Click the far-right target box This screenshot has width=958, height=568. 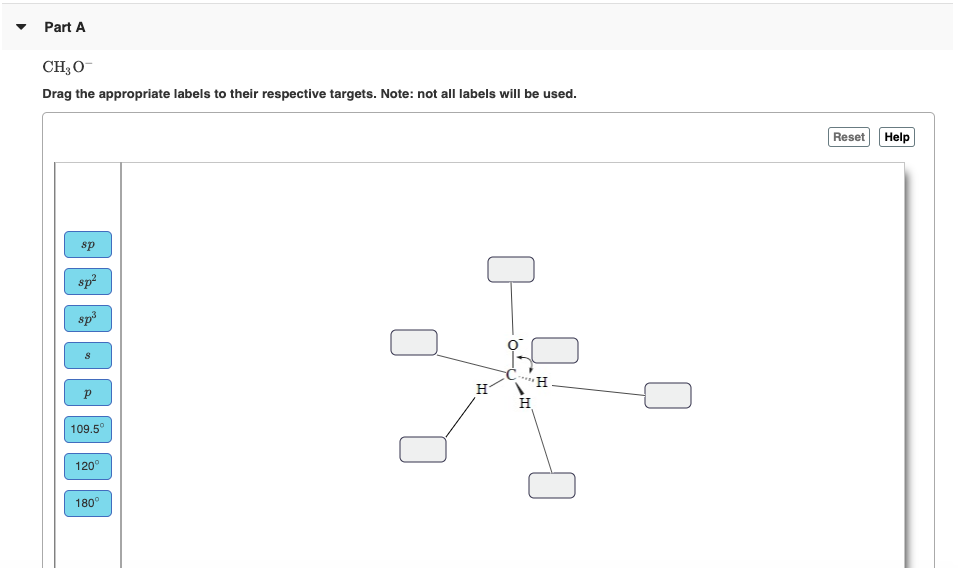pyautogui.click(x=668, y=396)
